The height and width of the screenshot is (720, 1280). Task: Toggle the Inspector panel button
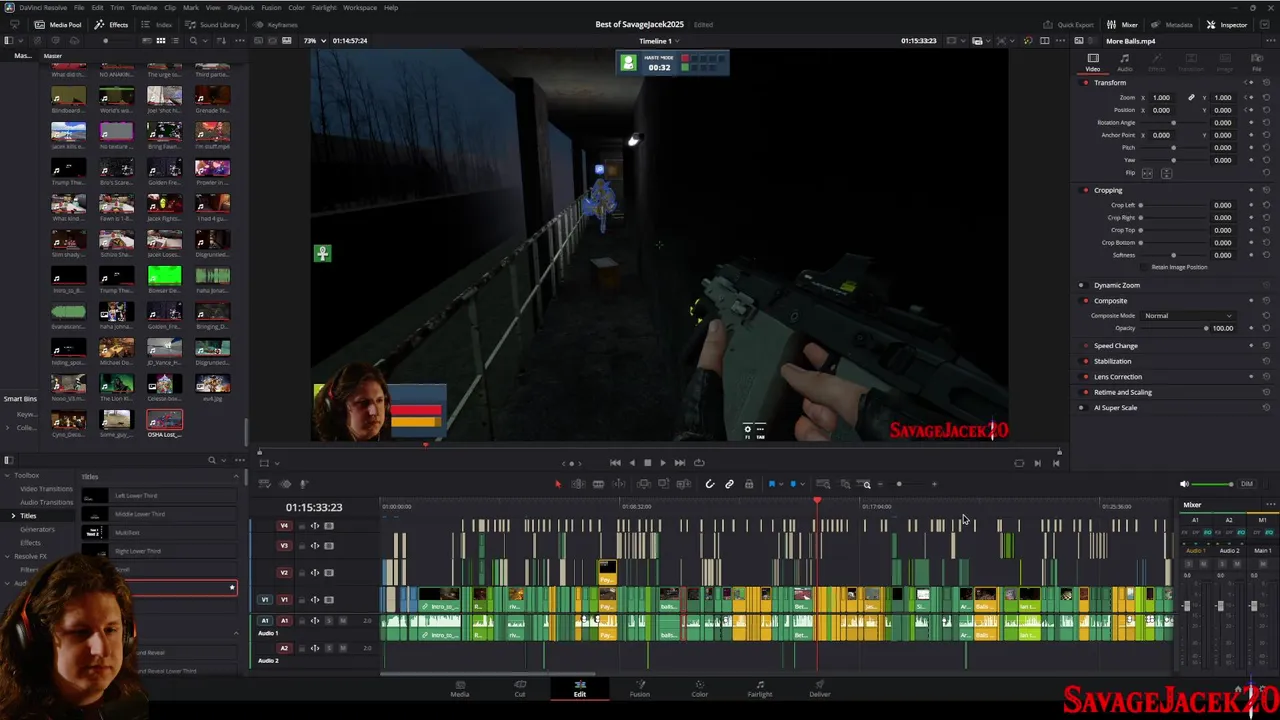point(1227,24)
